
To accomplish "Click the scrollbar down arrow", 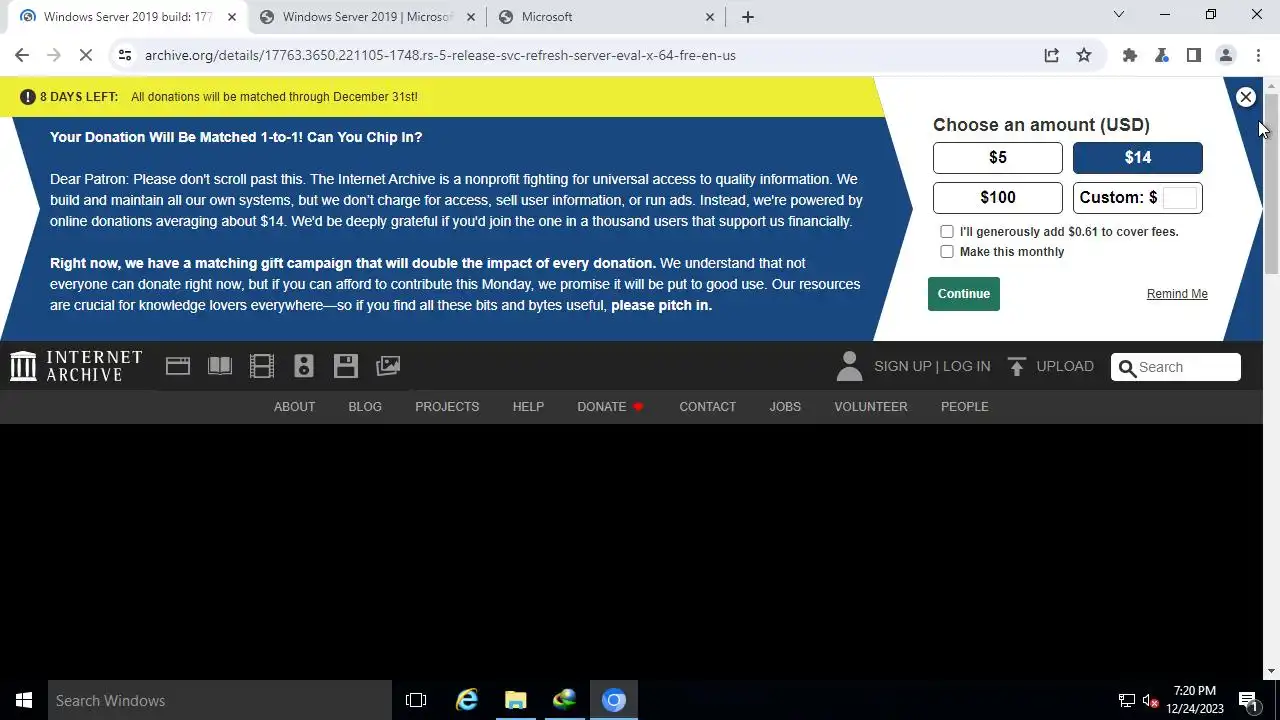I will pos(1271,672).
